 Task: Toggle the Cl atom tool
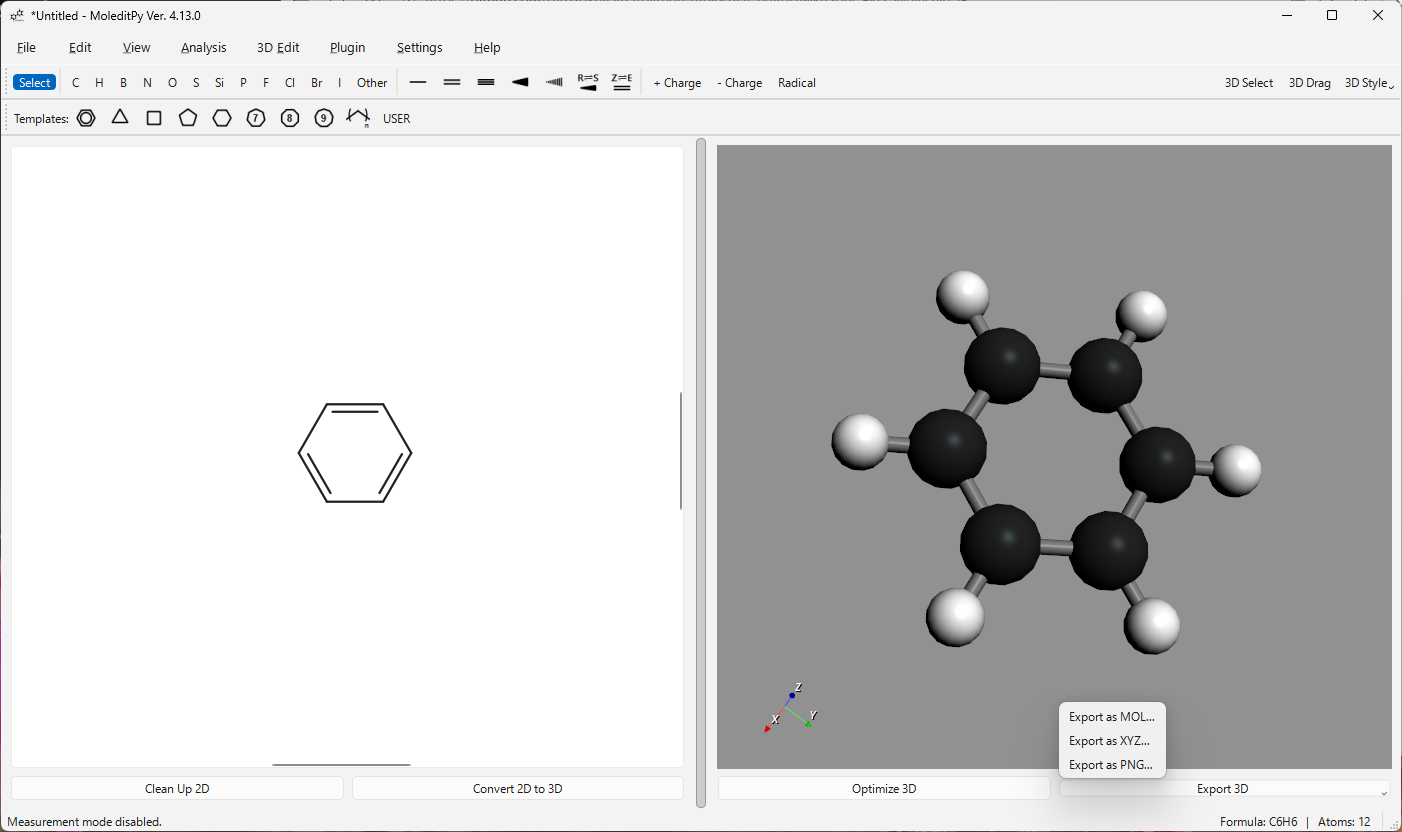pyautogui.click(x=290, y=83)
